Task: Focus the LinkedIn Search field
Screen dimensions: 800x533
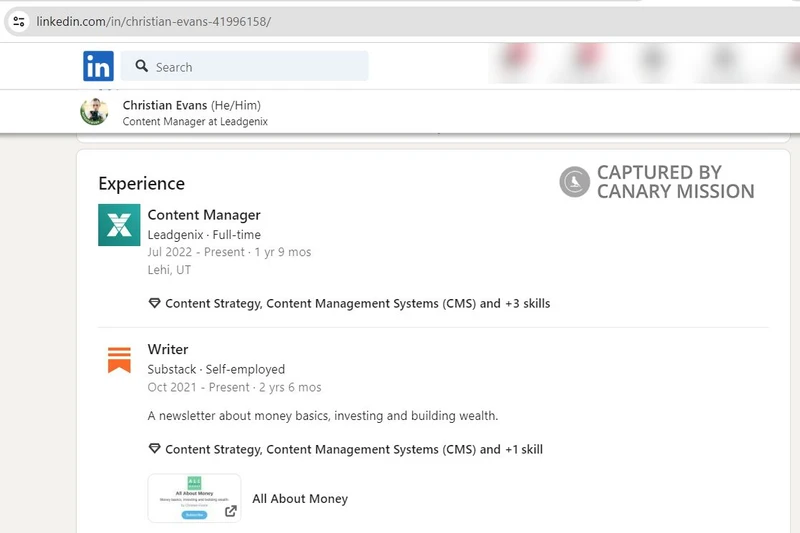Action: point(244,66)
